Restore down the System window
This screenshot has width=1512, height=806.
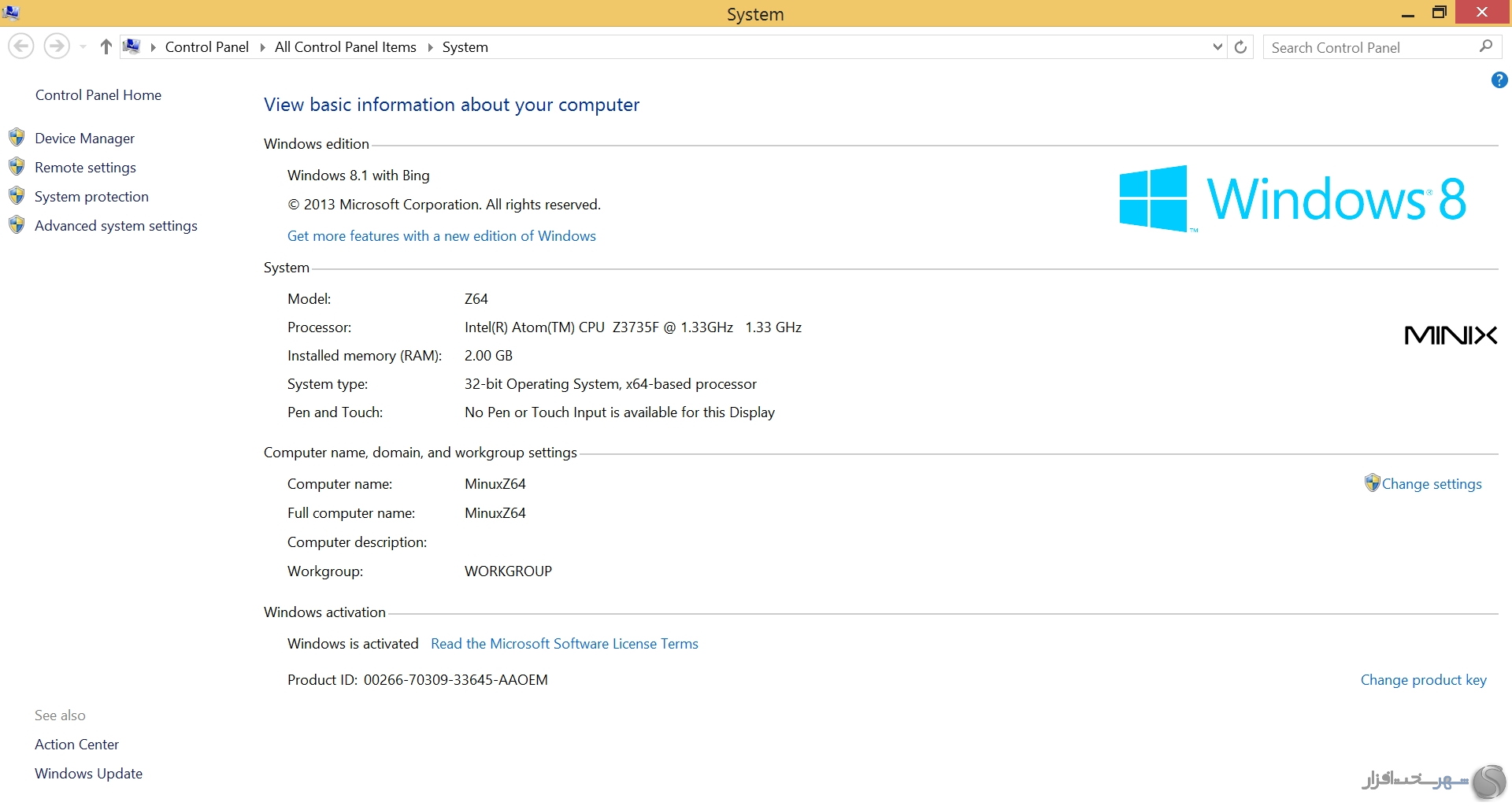coord(1439,13)
